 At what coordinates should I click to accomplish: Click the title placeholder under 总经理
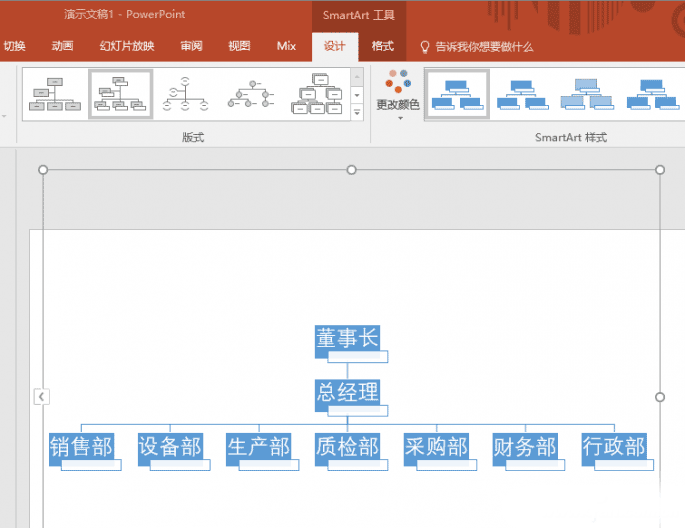pyautogui.click(x=358, y=411)
